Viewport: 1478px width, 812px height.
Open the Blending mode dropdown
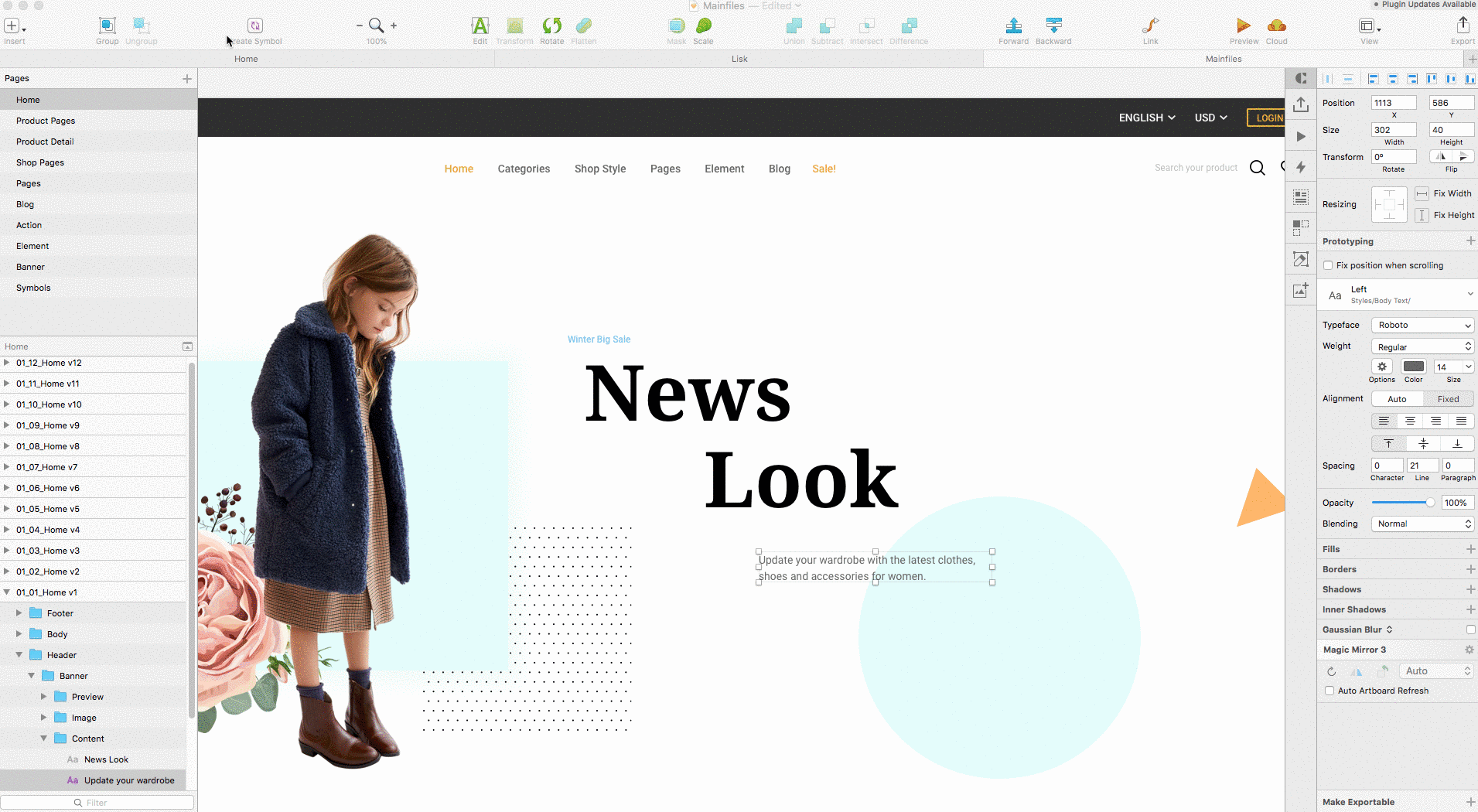1422,524
